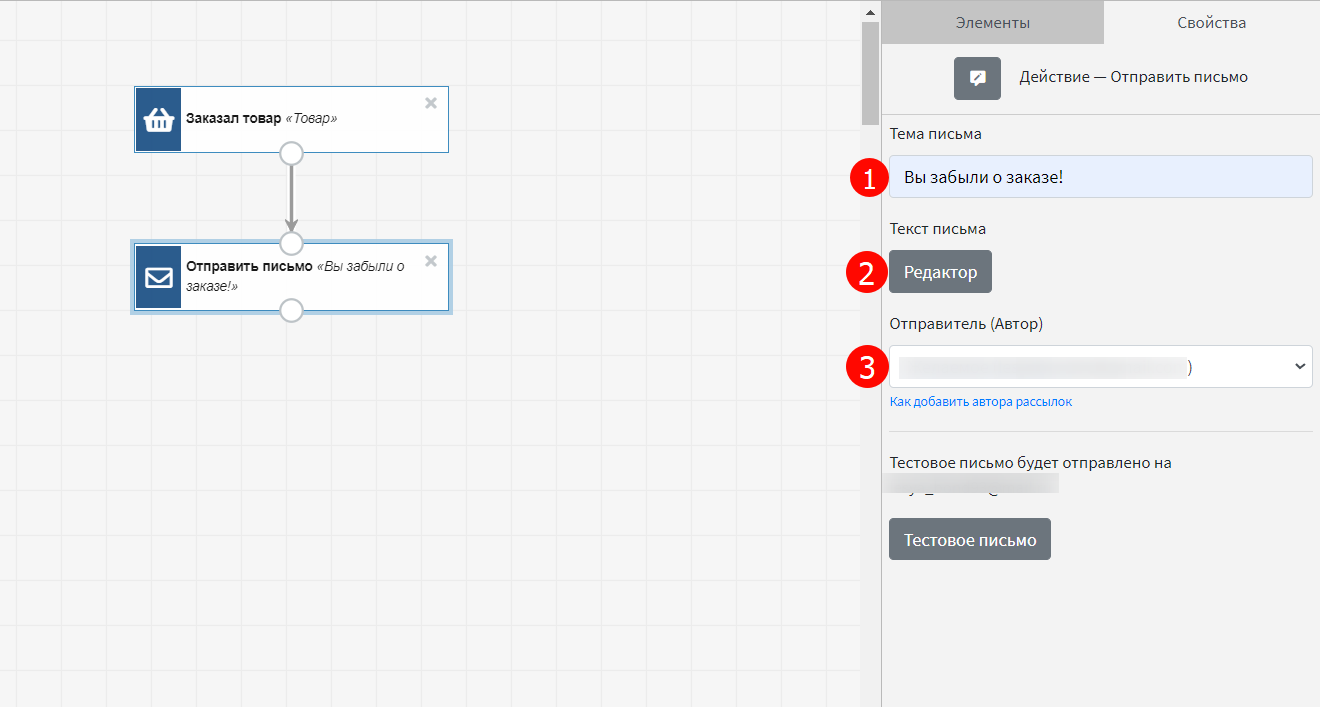Select the «Заказал товар» node title text
The width and height of the screenshot is (1320, 707).
(234, 119)
